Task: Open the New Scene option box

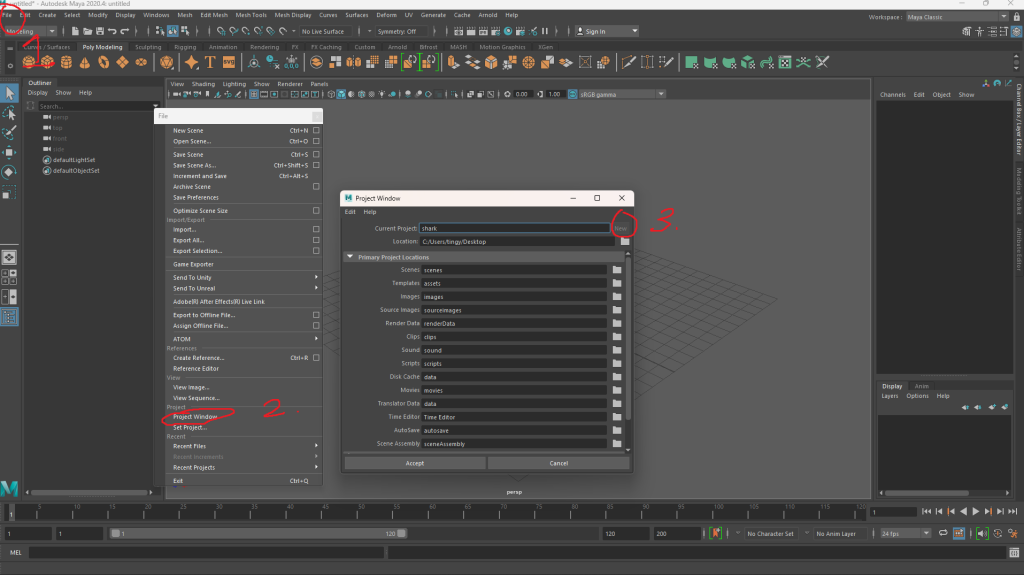Action: [x=316, y=131]
